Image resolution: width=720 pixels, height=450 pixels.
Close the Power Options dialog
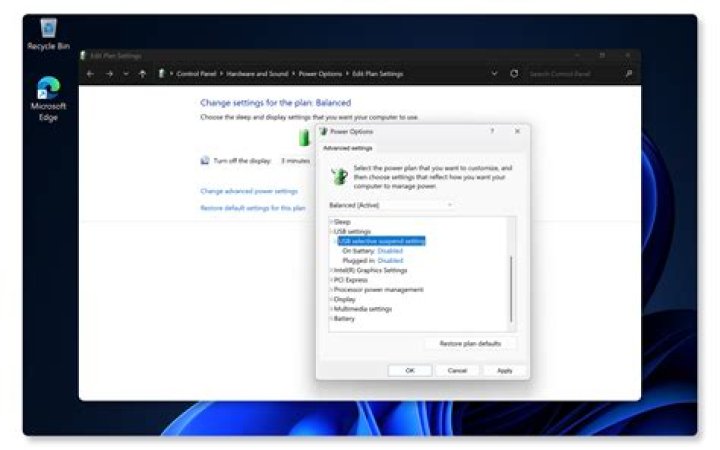tap(518, 131)
